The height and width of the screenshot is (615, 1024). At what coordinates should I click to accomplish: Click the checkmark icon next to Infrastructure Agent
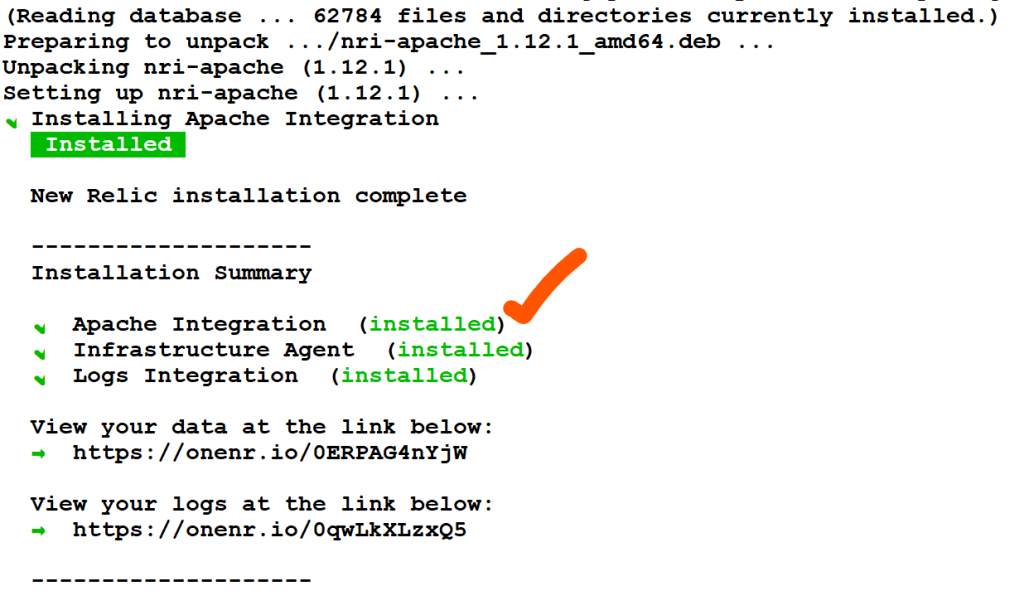click(x=40, y=353)
